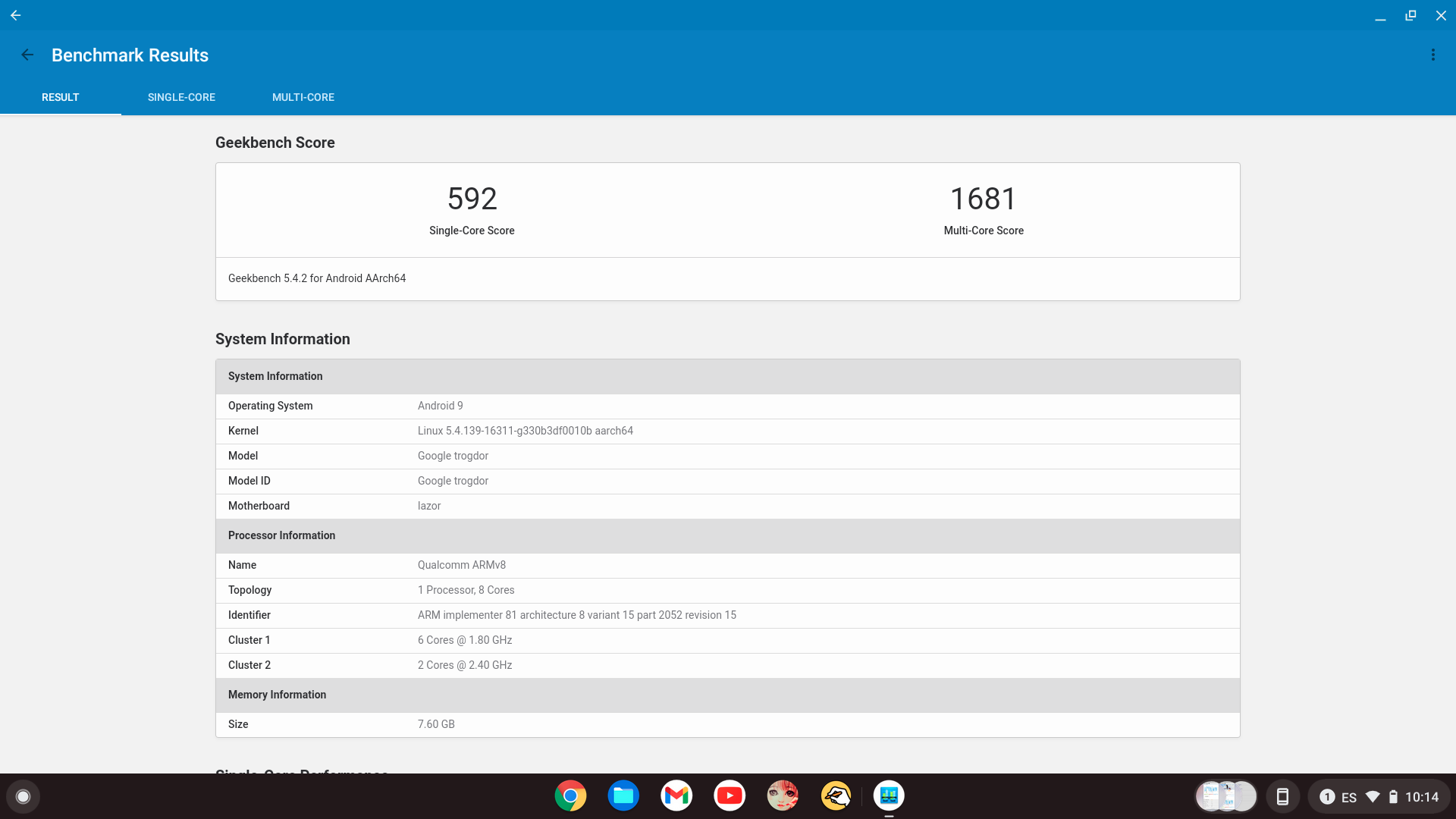Click the ES keyboard language indicator
This screenshot has width=1456, height=819.
(x=1349, y=798)
